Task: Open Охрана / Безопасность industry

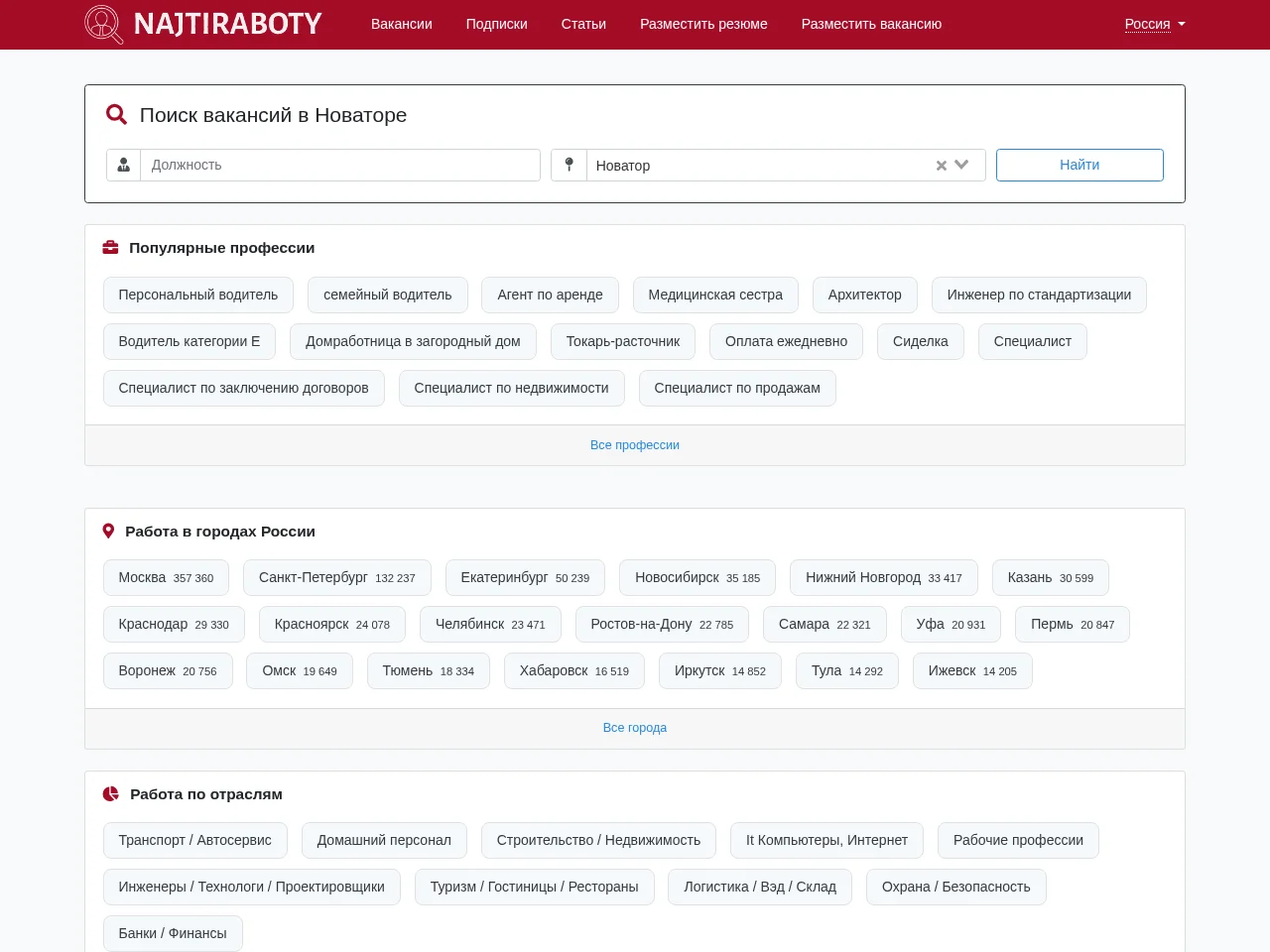Action: coord(956,887)
